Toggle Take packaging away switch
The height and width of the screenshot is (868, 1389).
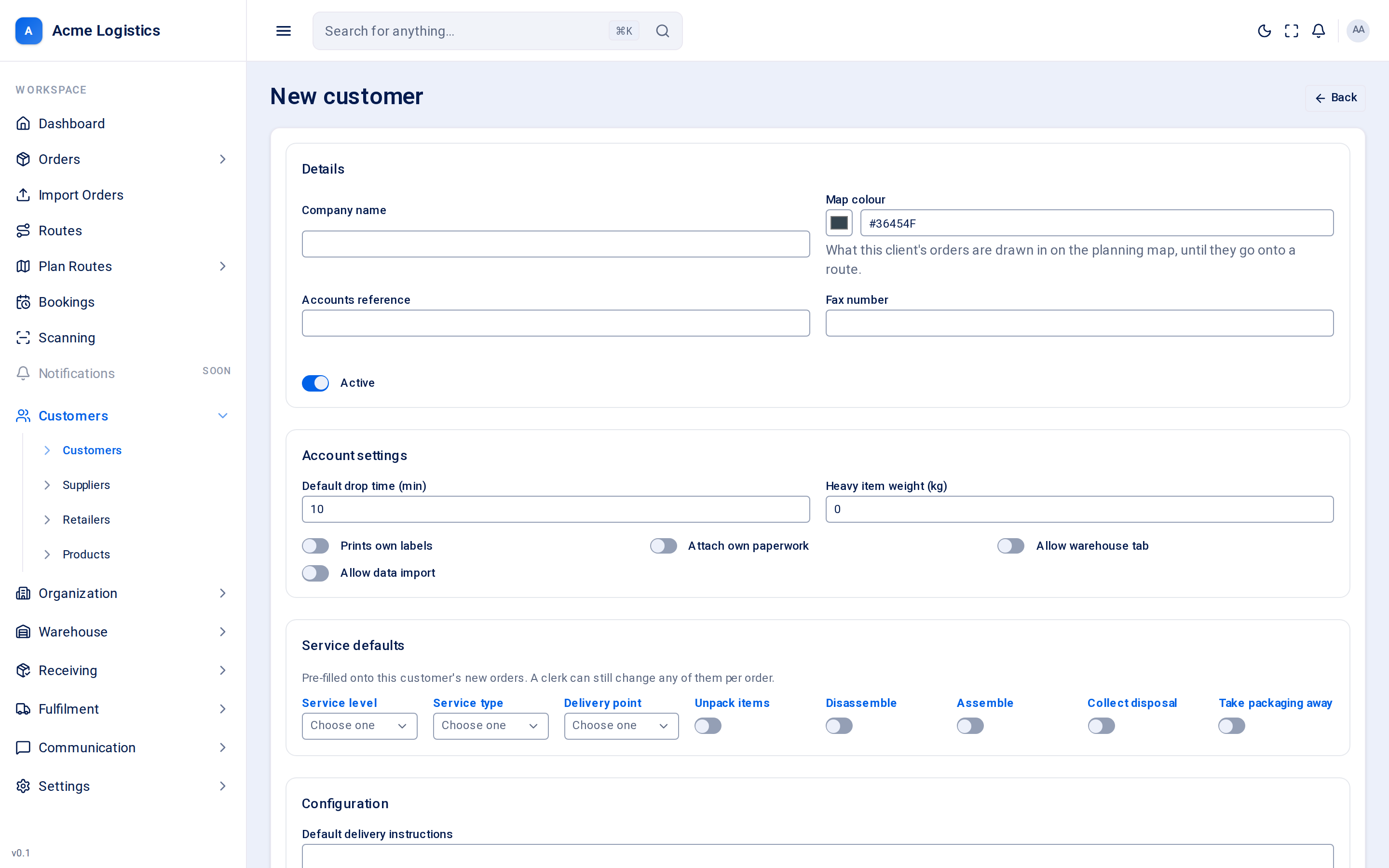[x=1232, y=726]
